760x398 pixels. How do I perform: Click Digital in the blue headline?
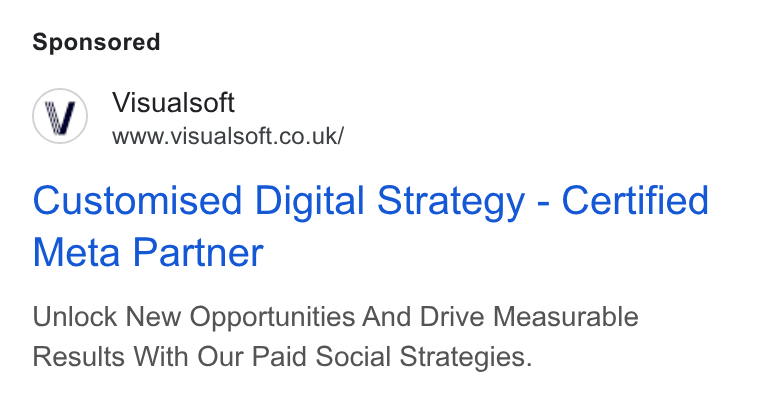(x=309, y=201)
